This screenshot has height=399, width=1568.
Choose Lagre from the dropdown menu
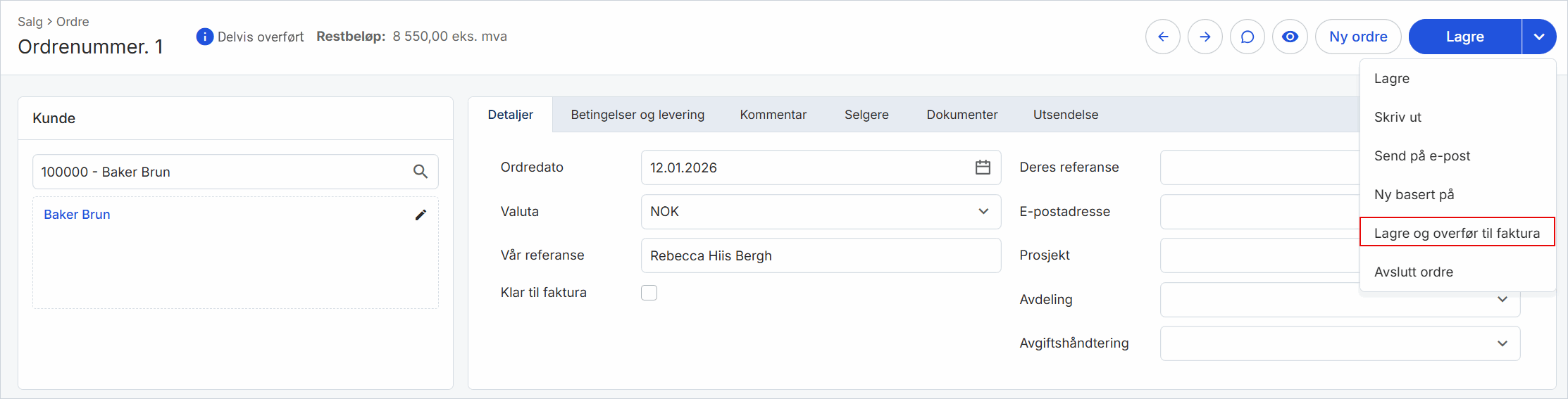(x=1457, y=79)
